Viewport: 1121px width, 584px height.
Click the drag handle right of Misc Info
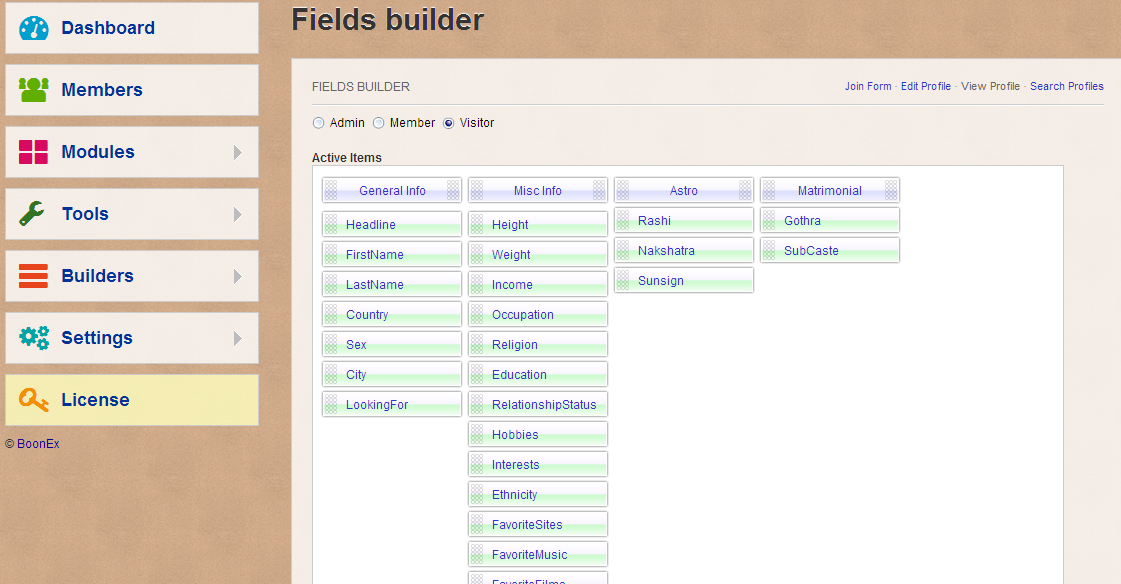coord(599,190)
